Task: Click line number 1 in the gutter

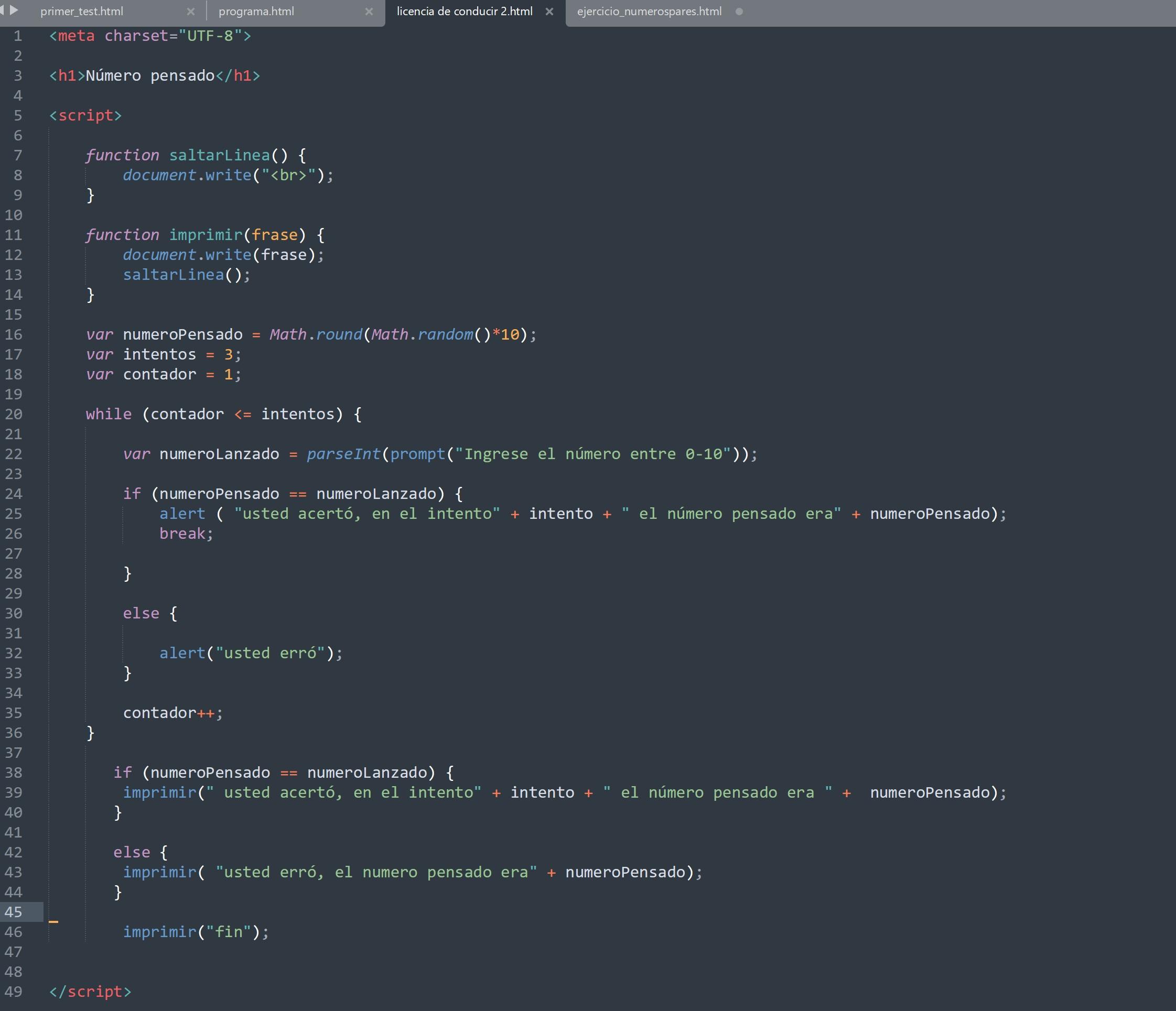Action: 18,36
